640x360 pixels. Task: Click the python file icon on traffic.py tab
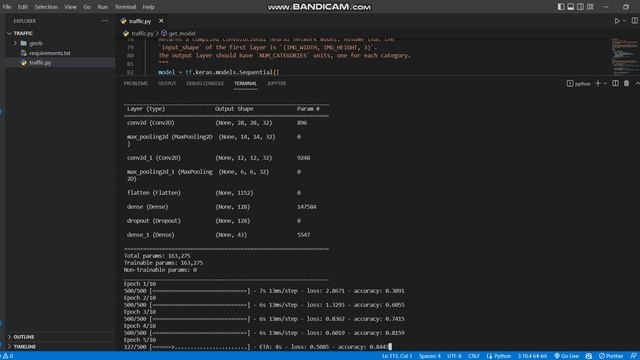click(123, 21)
